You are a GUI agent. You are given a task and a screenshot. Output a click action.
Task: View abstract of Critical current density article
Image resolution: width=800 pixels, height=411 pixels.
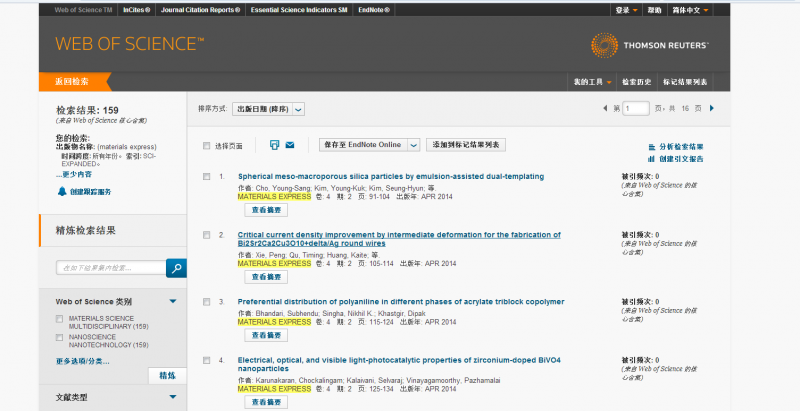pyautogui.click(x=266, y=276)
